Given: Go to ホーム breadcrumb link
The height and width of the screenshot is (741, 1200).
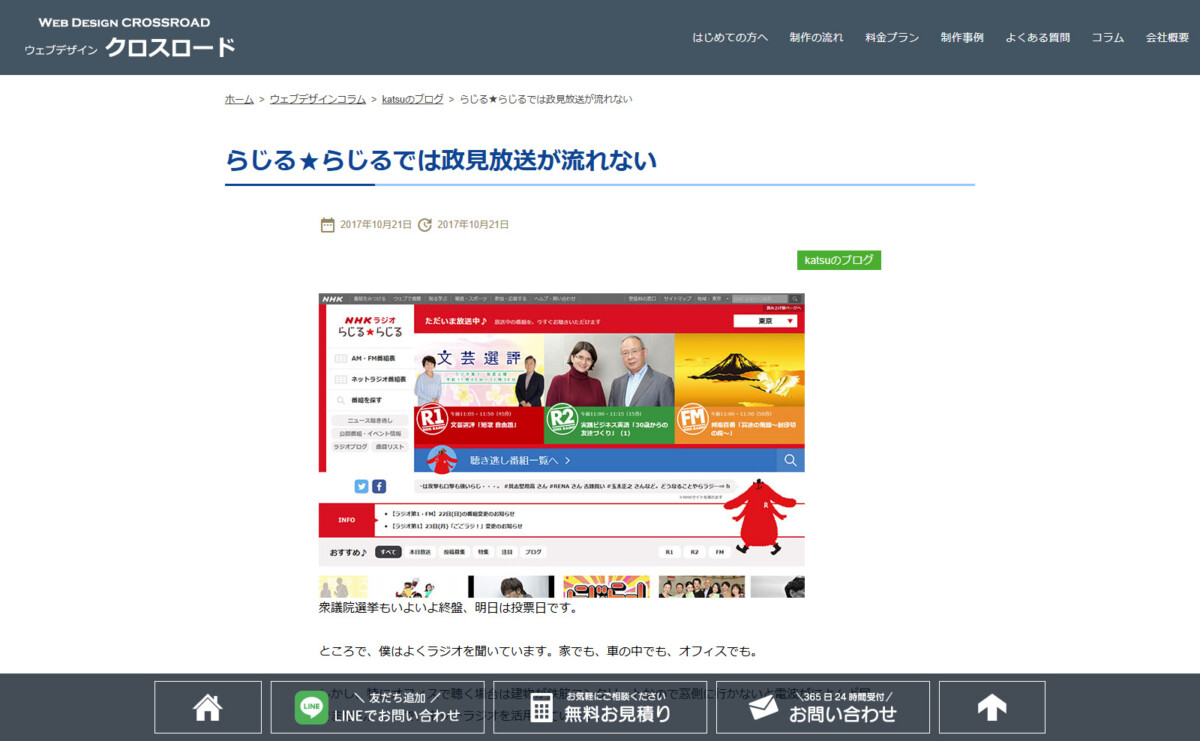Looking at the screenshot, I should (x=239, y=99).
